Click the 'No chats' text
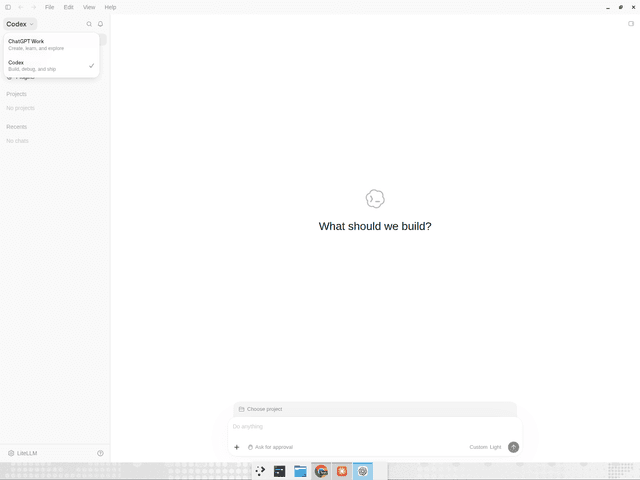This screenshot has height=480, width=640. click(x=17, y=141)
